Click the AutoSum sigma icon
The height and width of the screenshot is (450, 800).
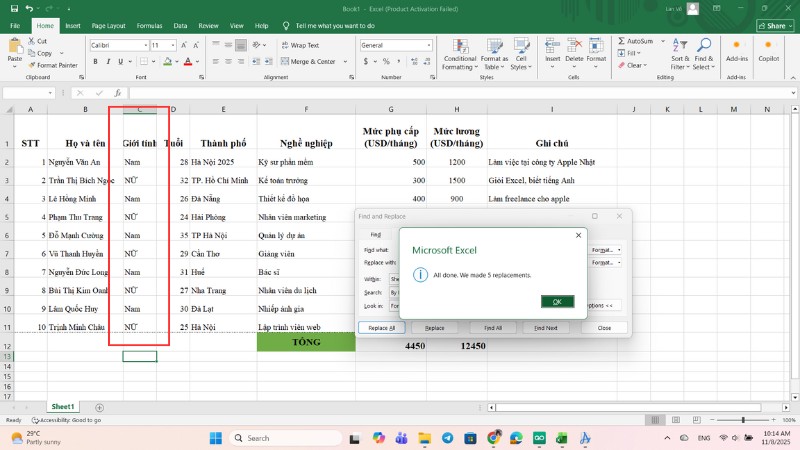point(621,42)
